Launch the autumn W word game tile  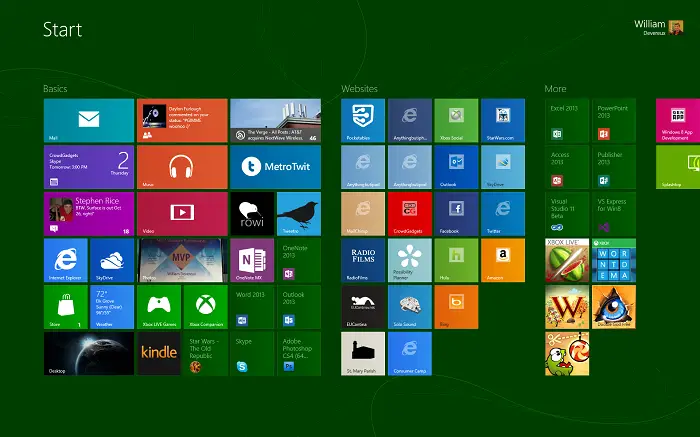567,307
